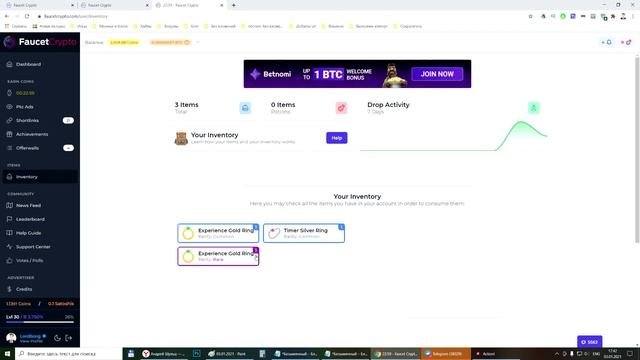Click the browser back arrow

[x=7, y=16]
